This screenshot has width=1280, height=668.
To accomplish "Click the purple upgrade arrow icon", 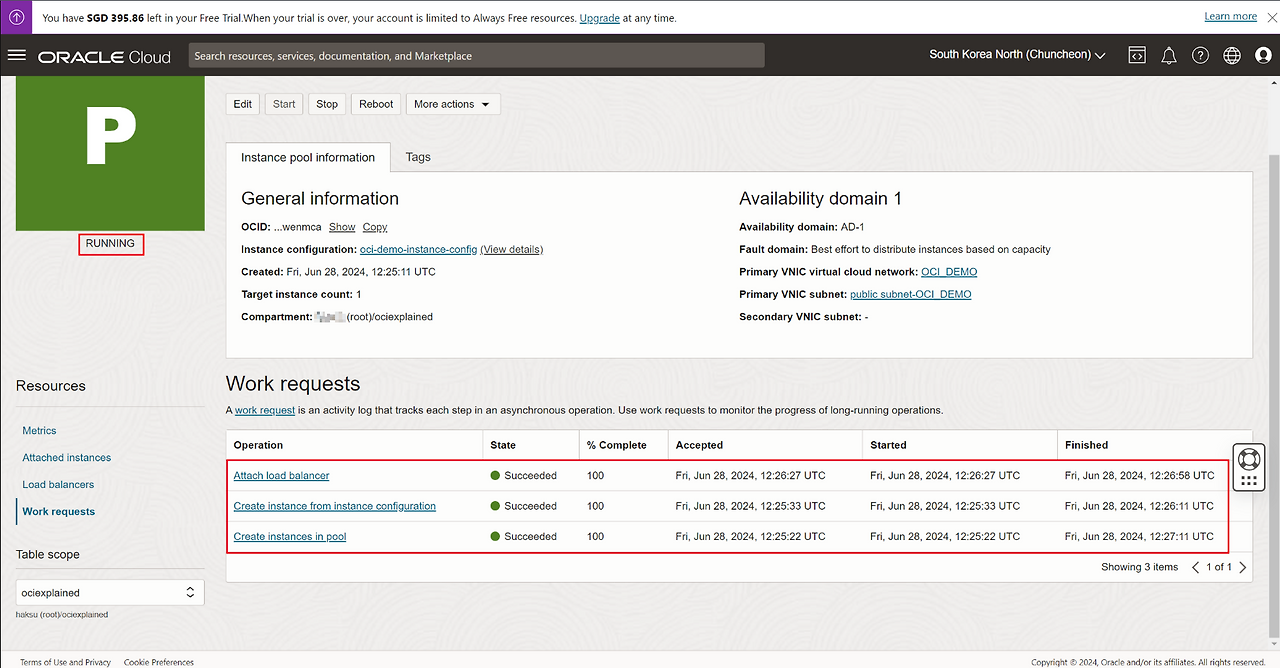I will point(17,17).
